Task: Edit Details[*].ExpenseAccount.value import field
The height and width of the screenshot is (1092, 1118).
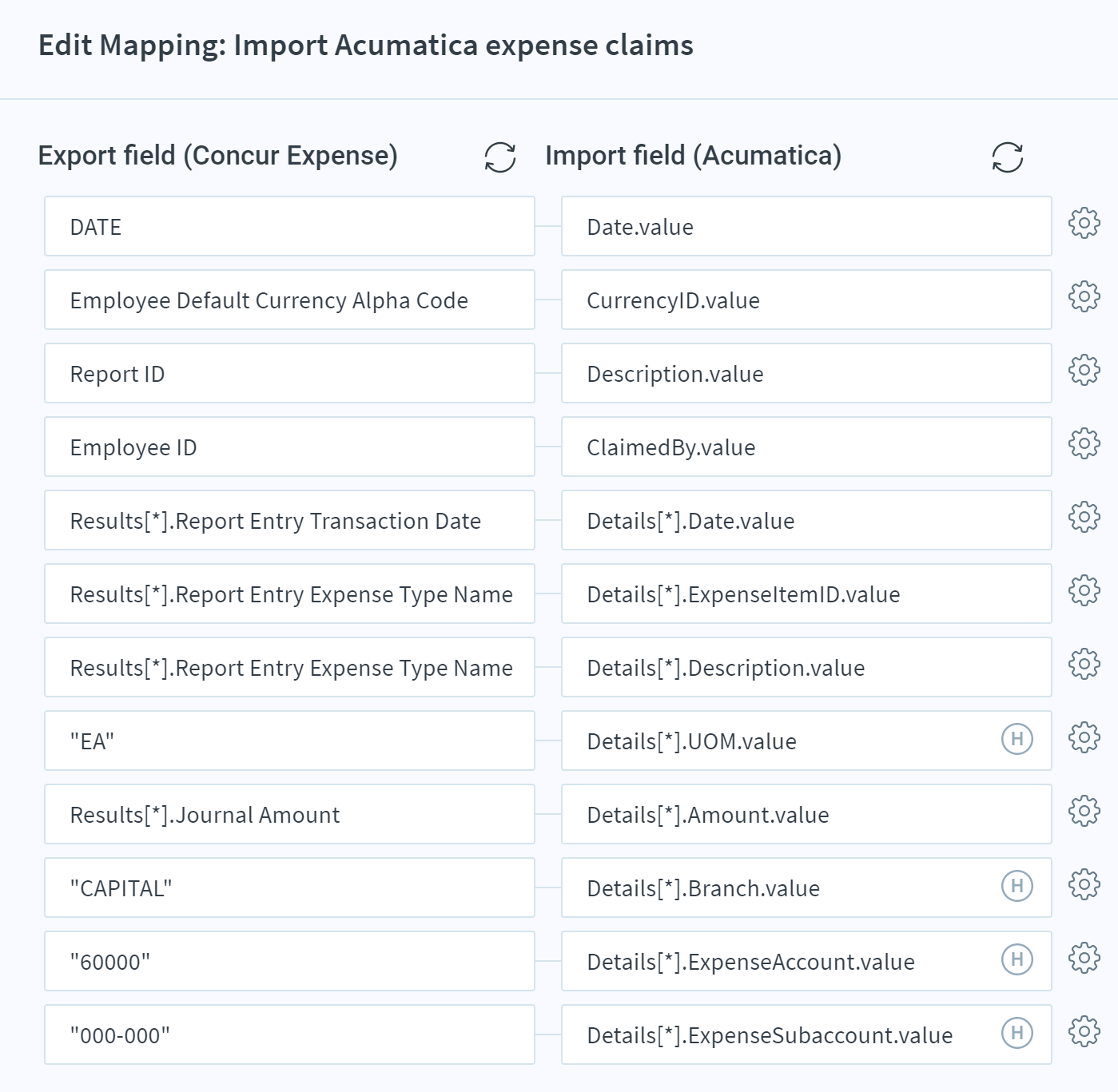Action: (x=806, y=961)
